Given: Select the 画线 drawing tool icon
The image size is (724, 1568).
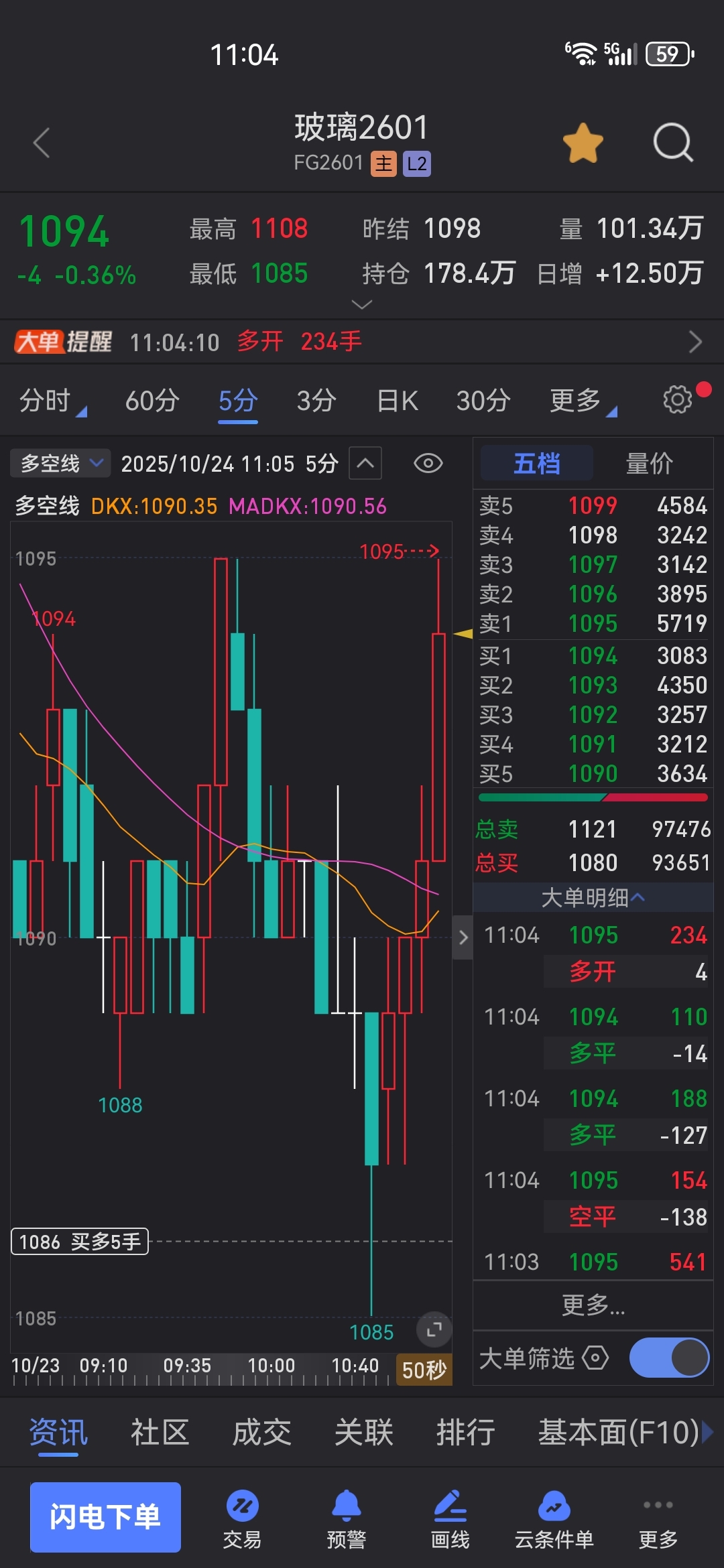Looking at the screenshot, I should point(450,1519).
